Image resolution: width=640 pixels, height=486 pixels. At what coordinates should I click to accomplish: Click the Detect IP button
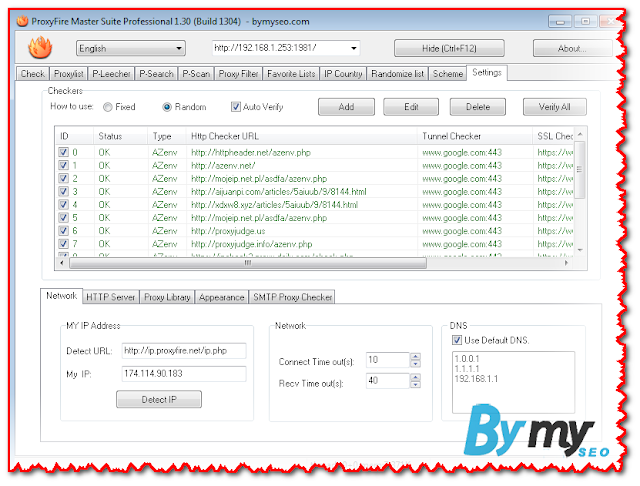(159, 399)
